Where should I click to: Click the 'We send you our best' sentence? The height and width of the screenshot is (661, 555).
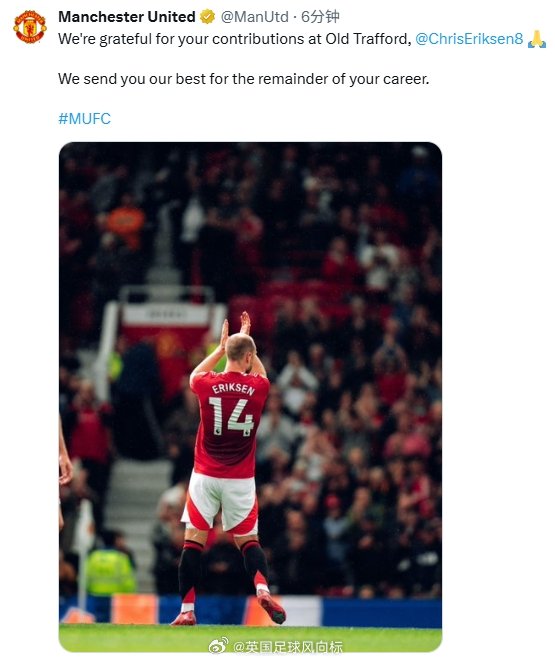pos(244,79)
